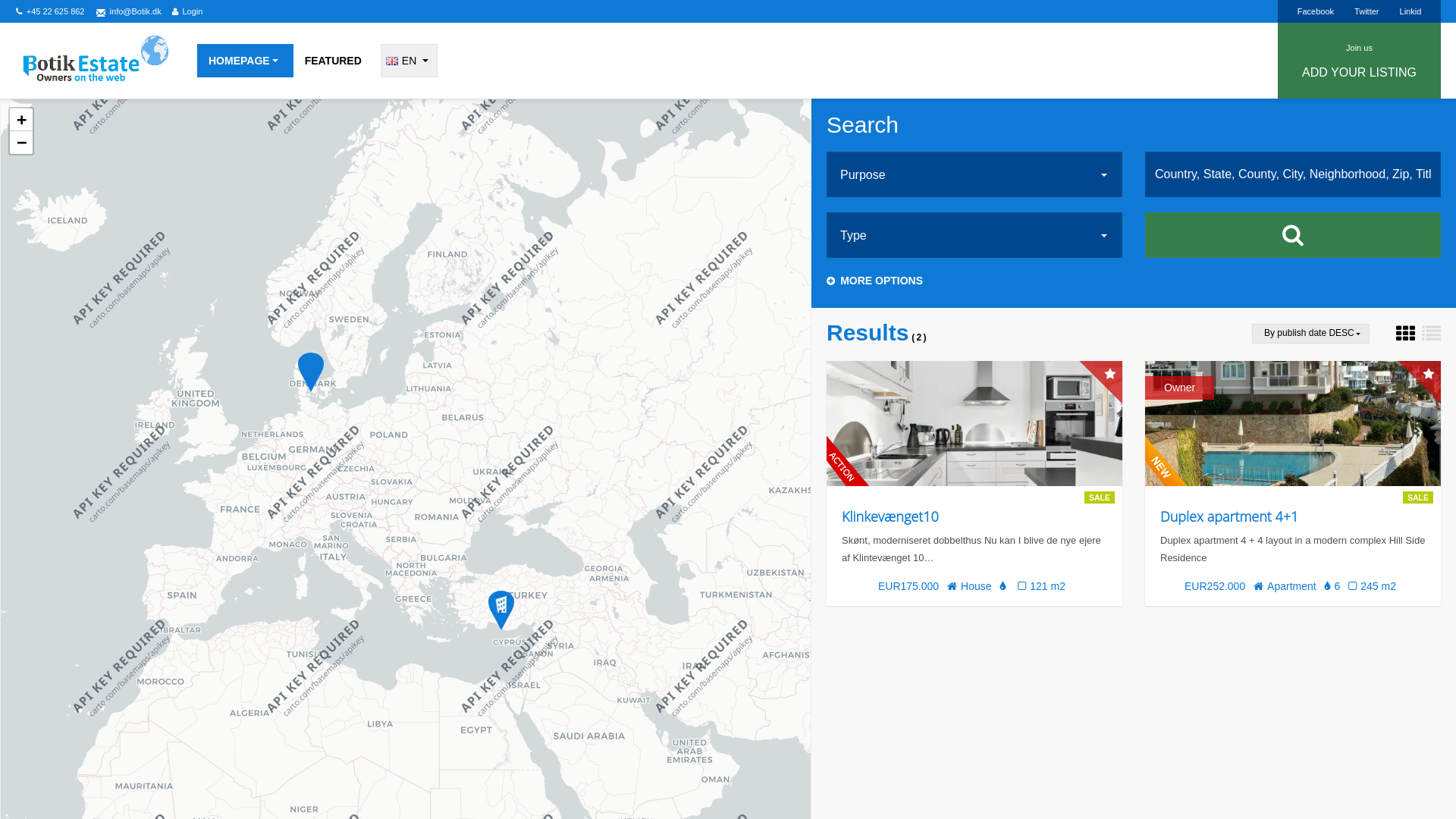Click the Denmark map marker pin
Image resolution: width=1456 pixels, height=819 pixels.
[311, 372]
